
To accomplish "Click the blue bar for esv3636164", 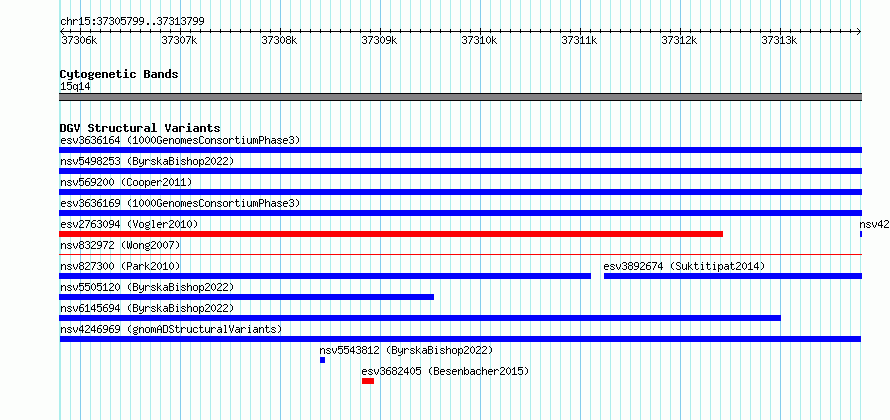I will 460,150.
